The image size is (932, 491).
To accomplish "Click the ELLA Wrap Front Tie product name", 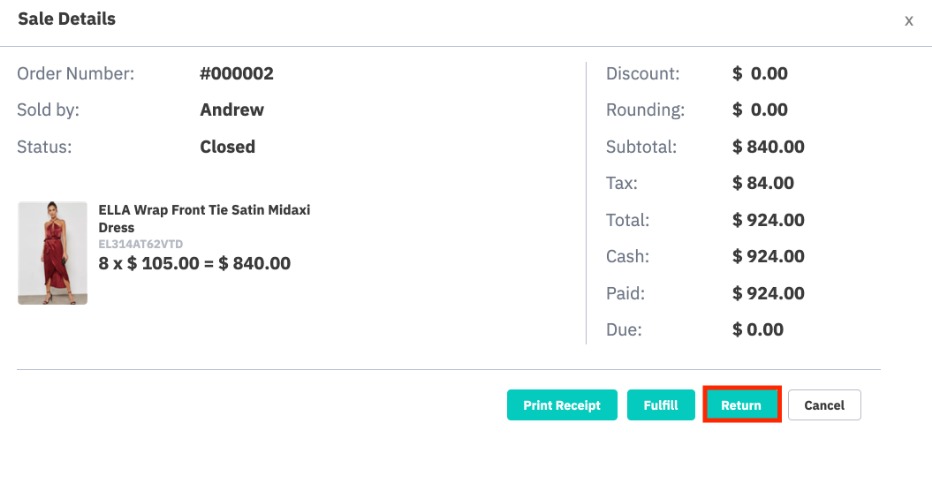I will click(204, 218).
